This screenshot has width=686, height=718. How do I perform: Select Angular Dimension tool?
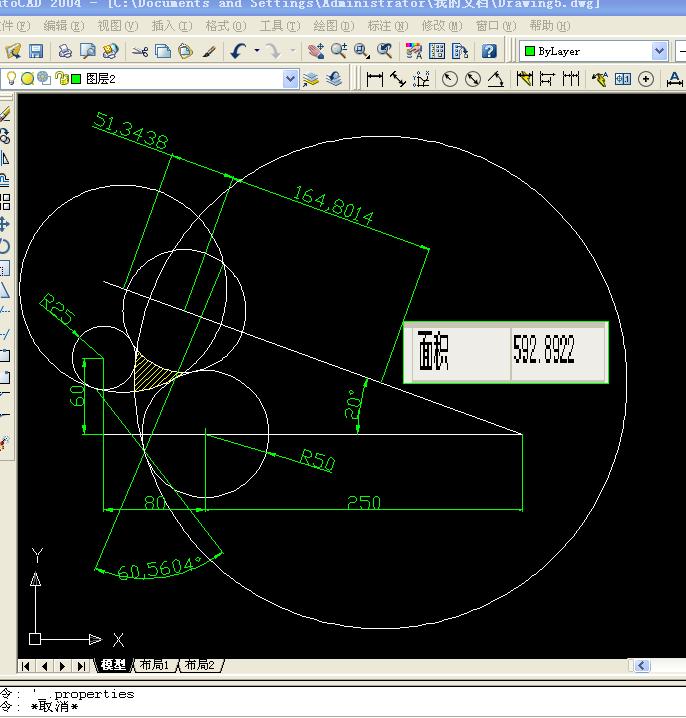495,79
